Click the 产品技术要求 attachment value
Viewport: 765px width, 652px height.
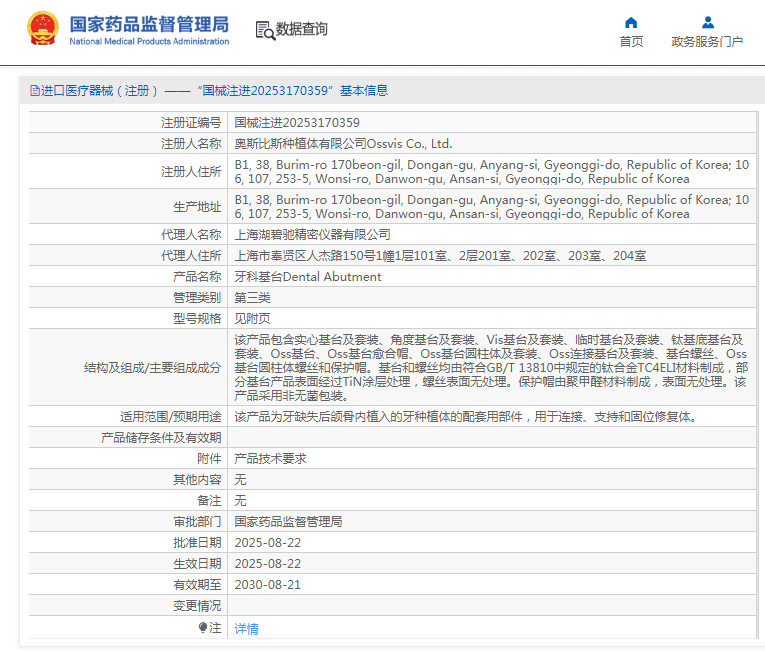point(270,459)
